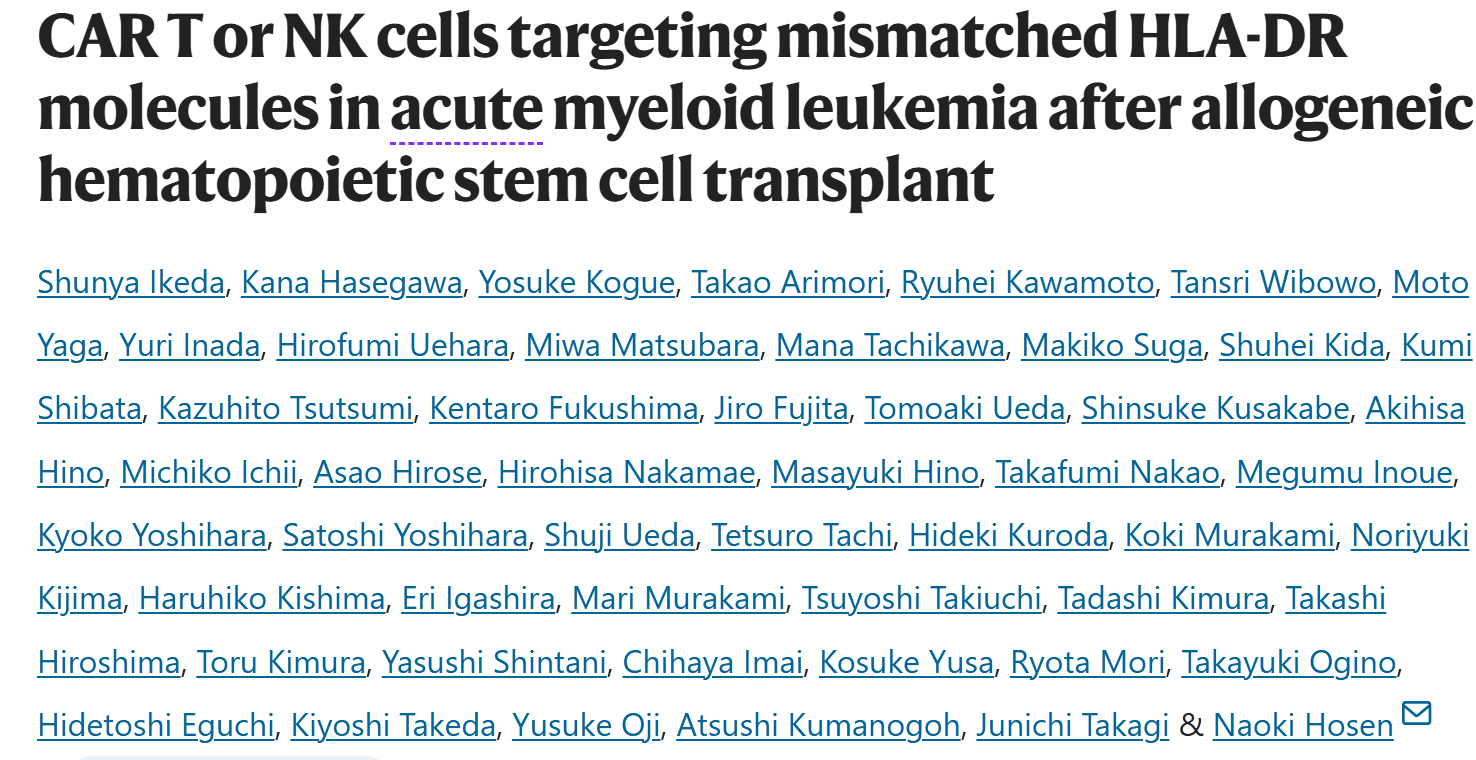Viewport: 1476px width, 760px height.
Task: Select author Tsuyoshi Takiuchi
Action: click(x=921, y=599)
